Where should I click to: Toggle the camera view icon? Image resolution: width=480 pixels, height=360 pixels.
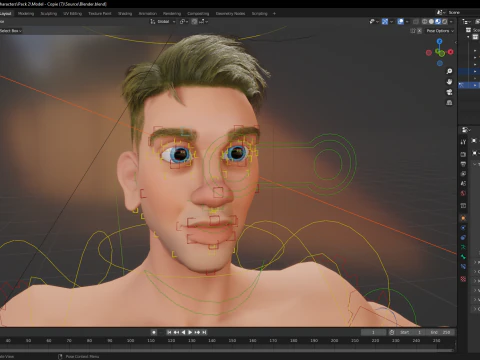pos(449,92)
